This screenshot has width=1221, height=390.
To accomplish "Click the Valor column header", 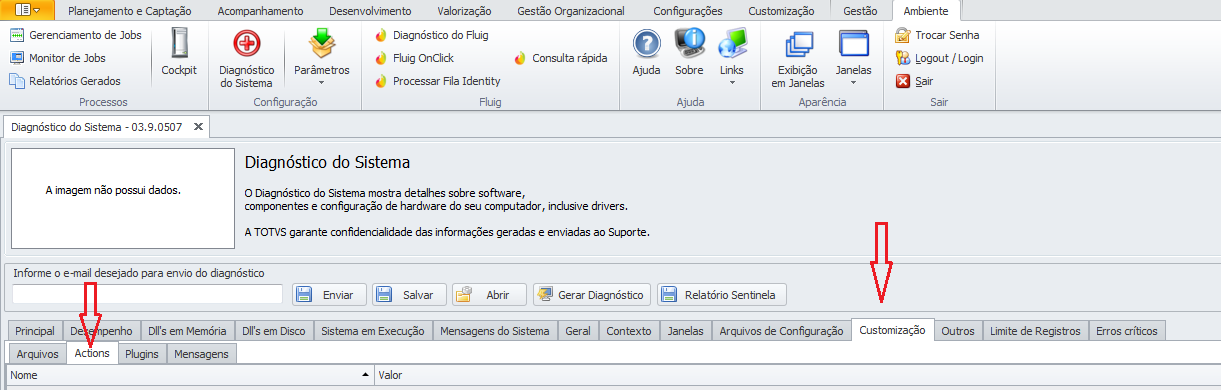I will 796,375.
